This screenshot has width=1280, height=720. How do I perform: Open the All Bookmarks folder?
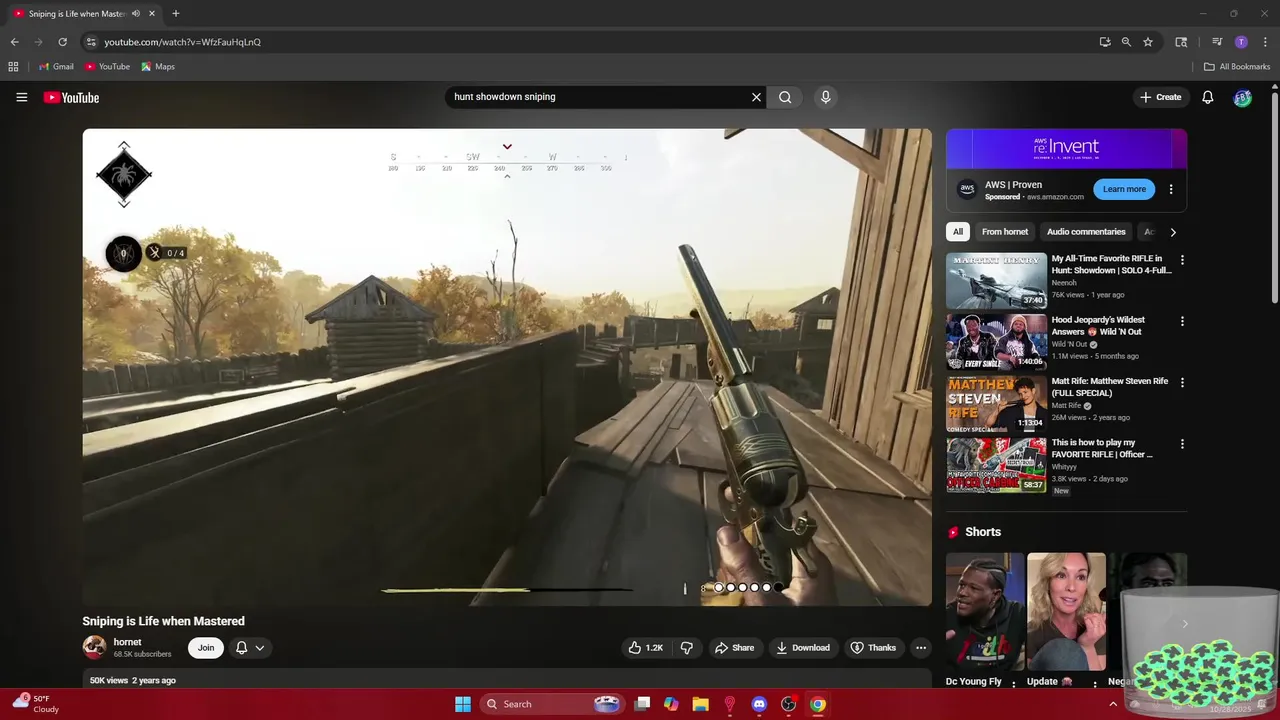tap(1237, 67)
